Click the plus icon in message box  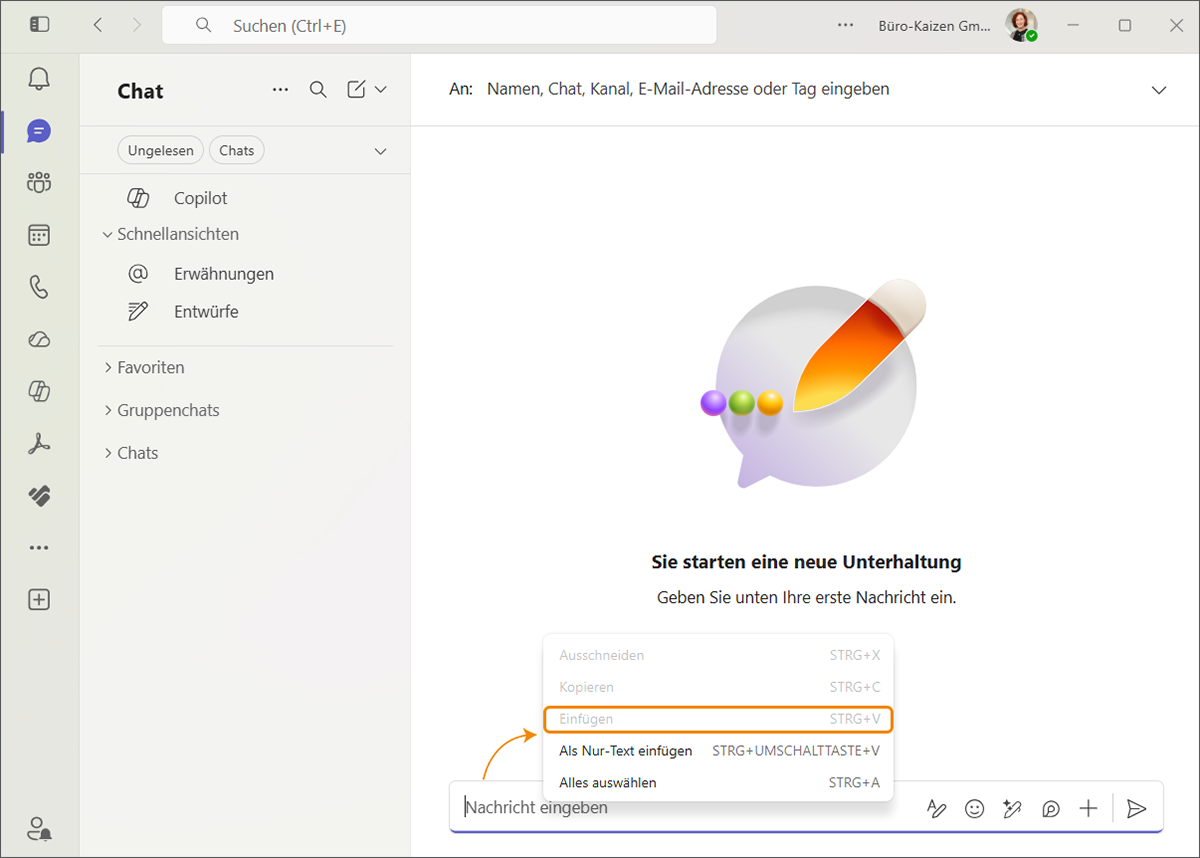[1088, 809]
